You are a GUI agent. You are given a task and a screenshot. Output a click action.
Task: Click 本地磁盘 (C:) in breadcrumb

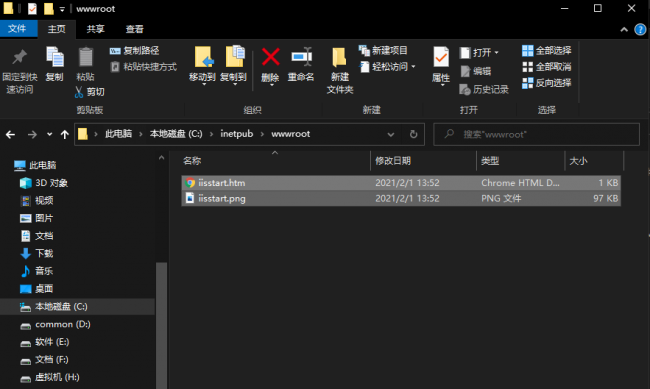(176, 134)
